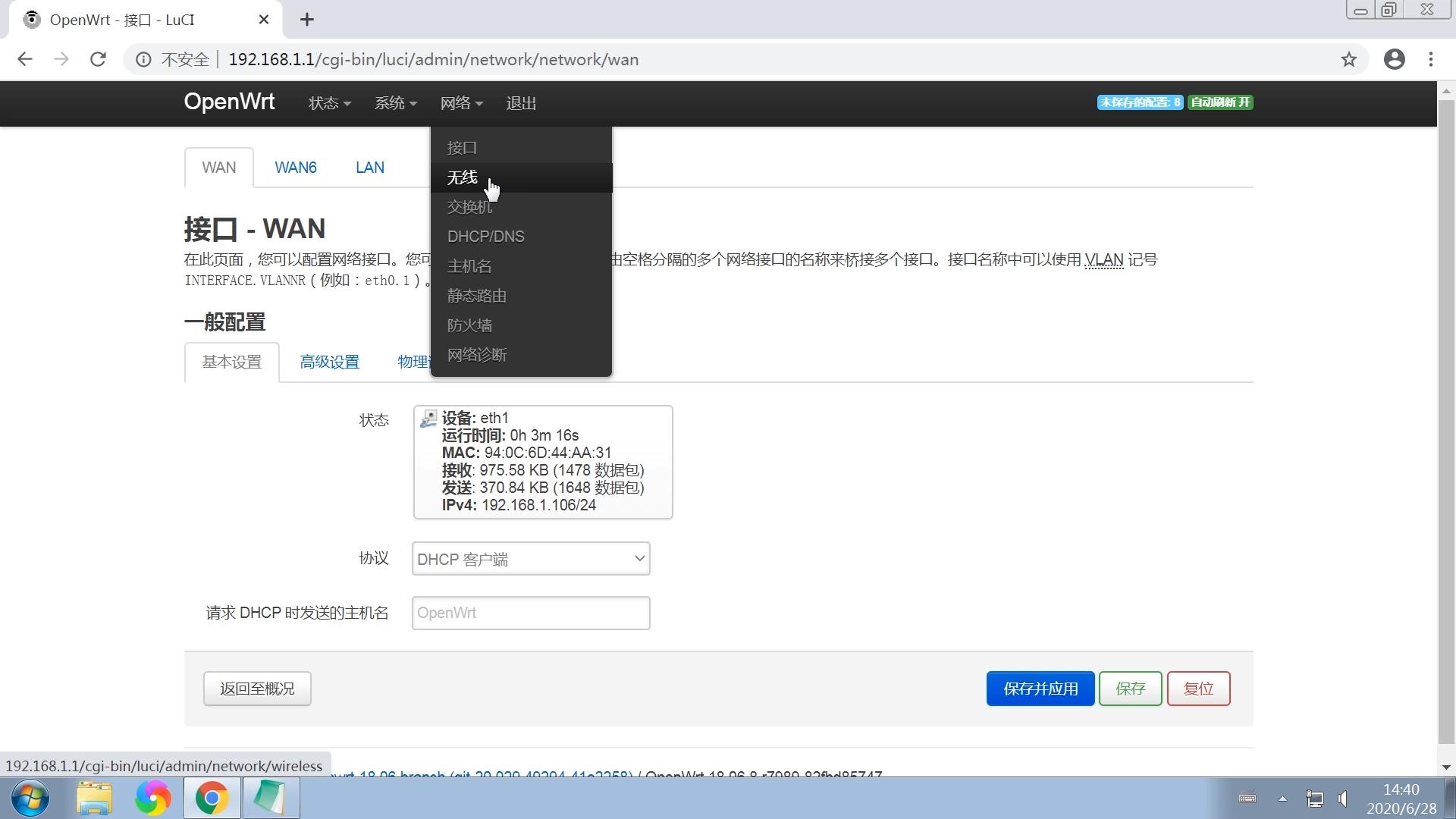Switch to the LAN interface tab
This screenshot has height=819, width=1456.
tap(369, 167)
